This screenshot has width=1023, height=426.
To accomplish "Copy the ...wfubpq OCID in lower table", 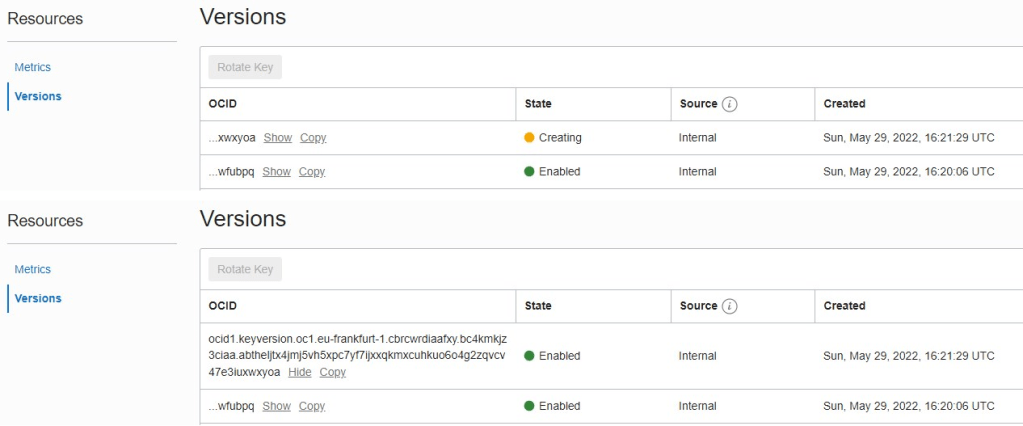I will 312,407.
